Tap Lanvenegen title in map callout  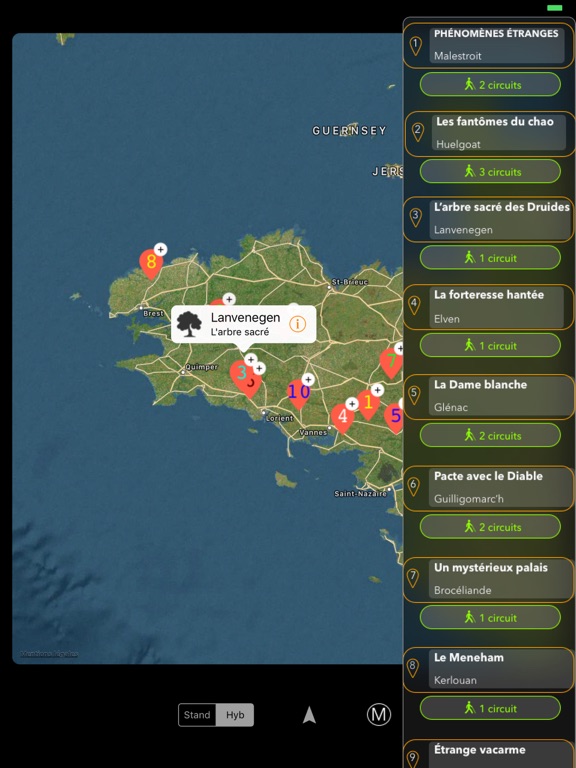pyautogui.click(x=245, y=317)
